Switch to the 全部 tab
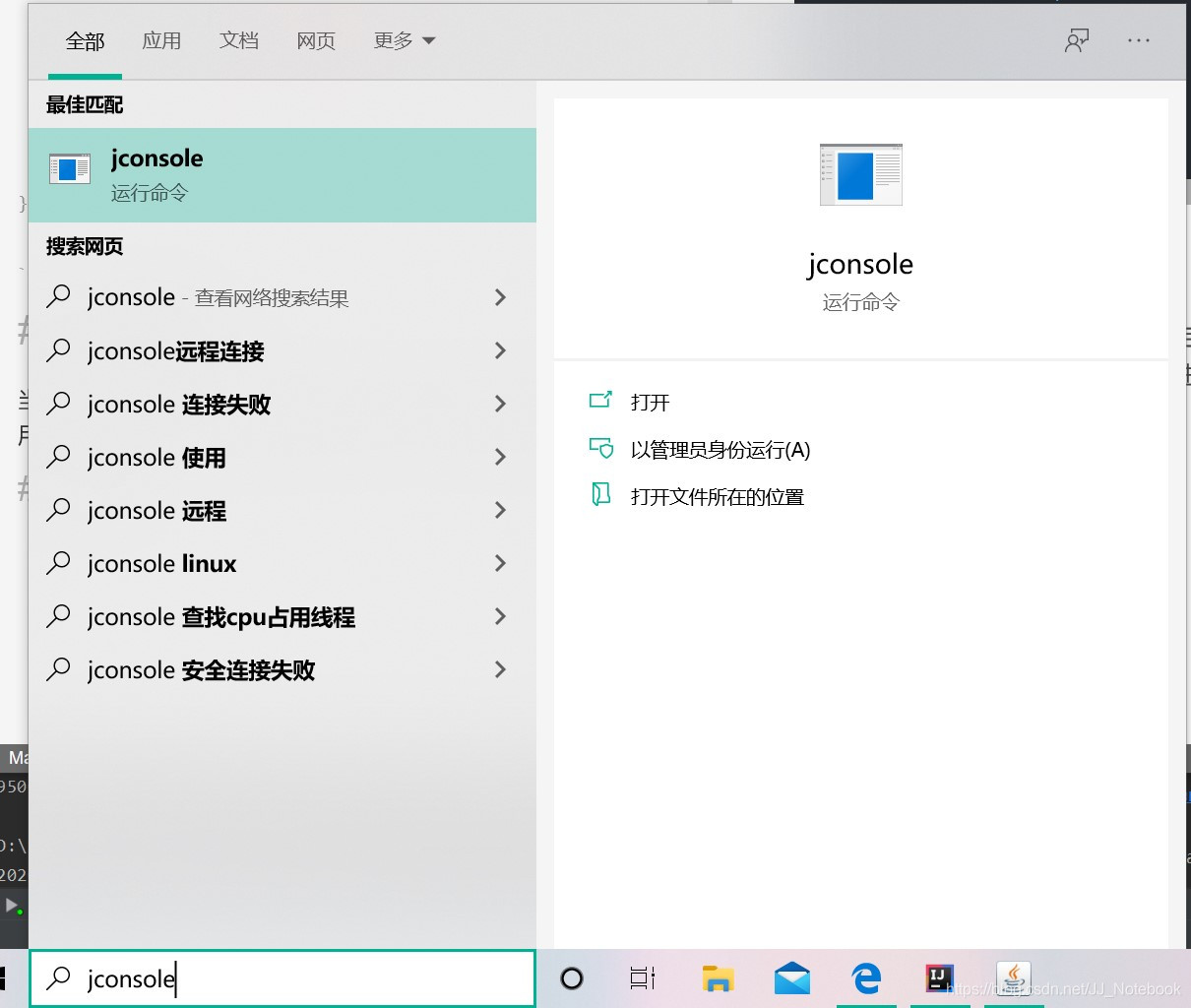This screenshot has width=1191, height=1008. [85, 41]
